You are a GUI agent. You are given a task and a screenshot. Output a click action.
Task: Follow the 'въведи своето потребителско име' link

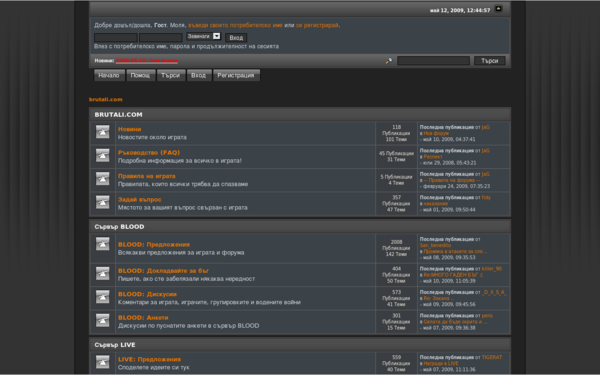pyautogui.click(x=235, y=25)
